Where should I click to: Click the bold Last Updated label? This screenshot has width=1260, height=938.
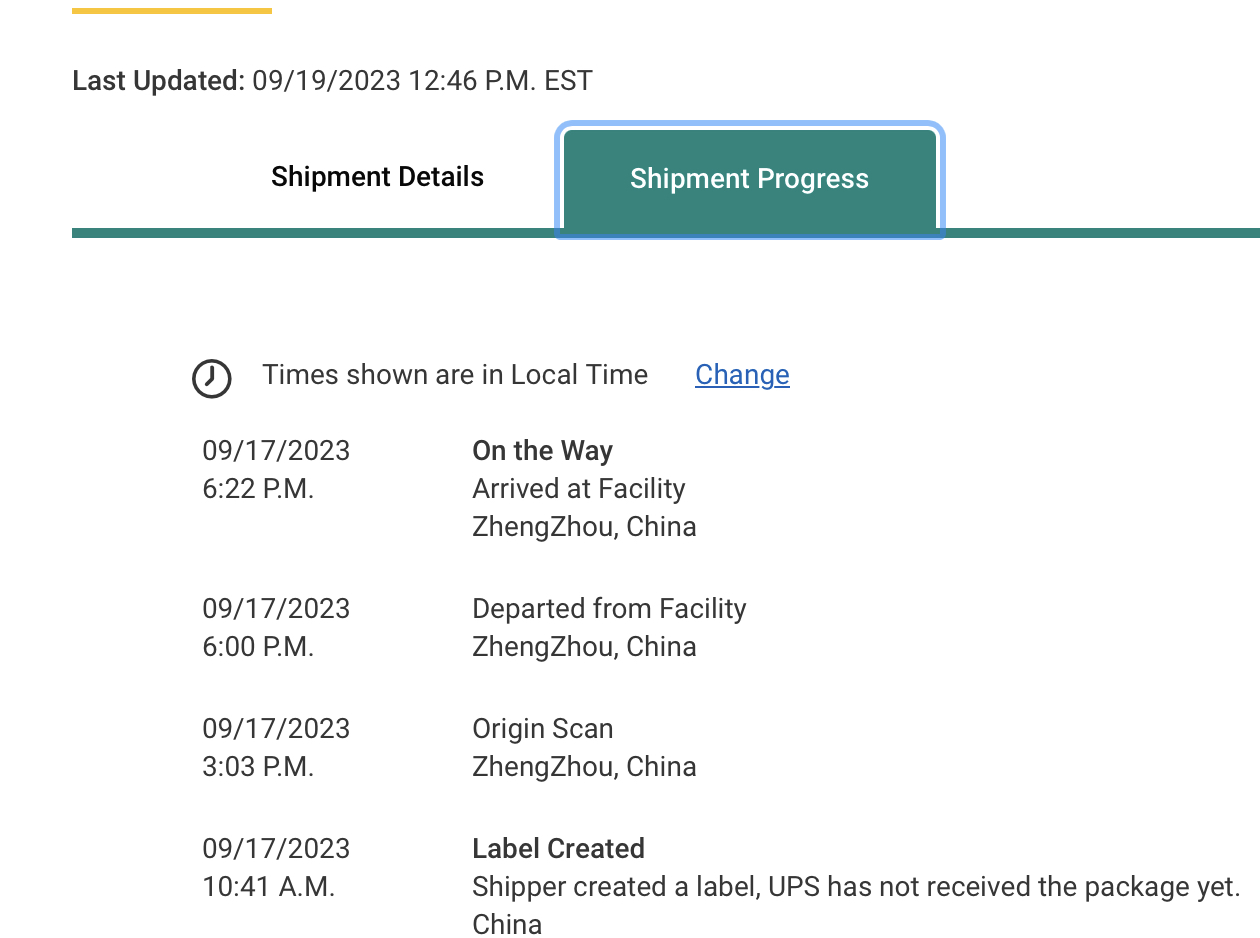pos(158,81)
